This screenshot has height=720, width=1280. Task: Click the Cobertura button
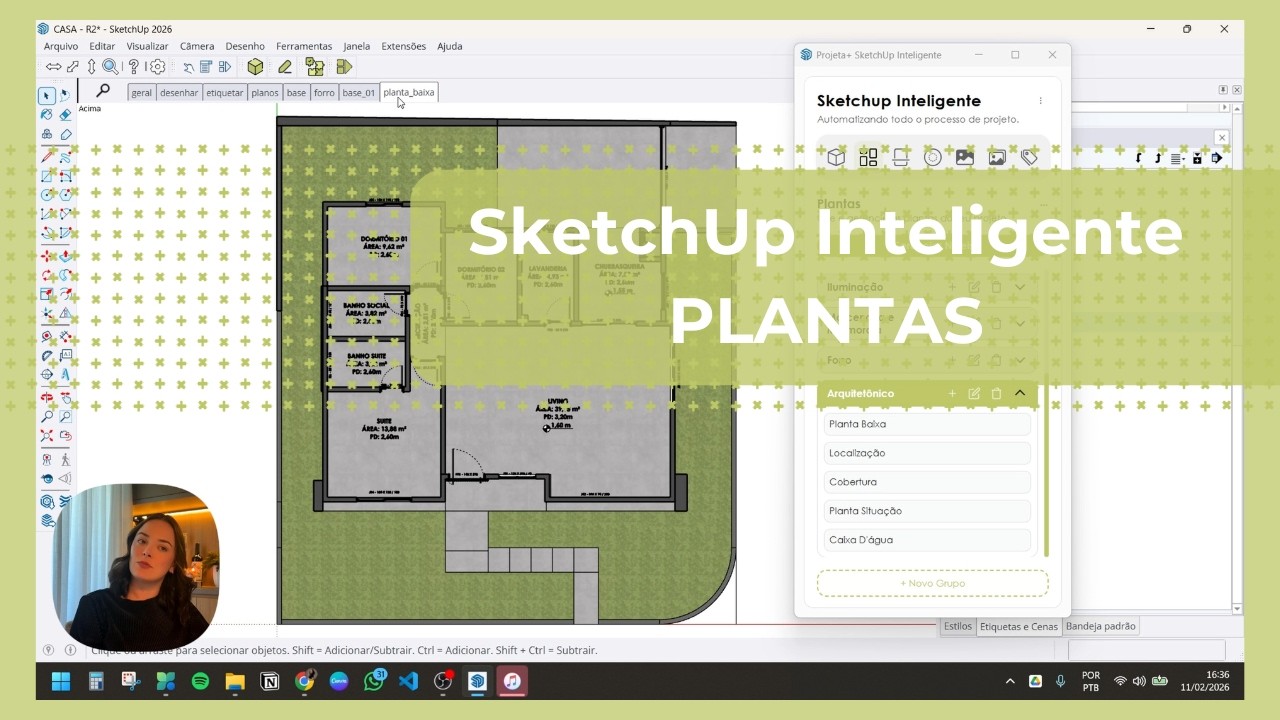click(927, 482)
